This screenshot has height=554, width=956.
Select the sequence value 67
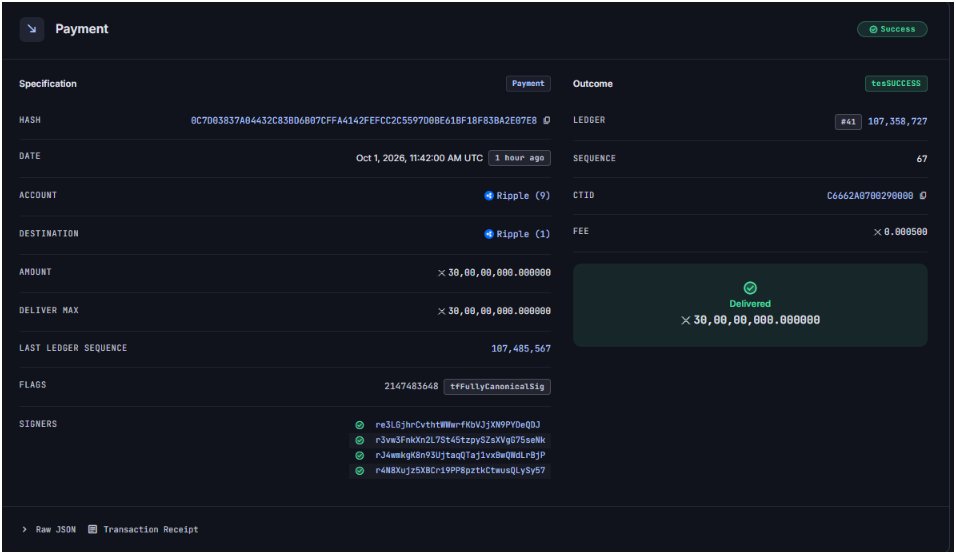[922, 159]
